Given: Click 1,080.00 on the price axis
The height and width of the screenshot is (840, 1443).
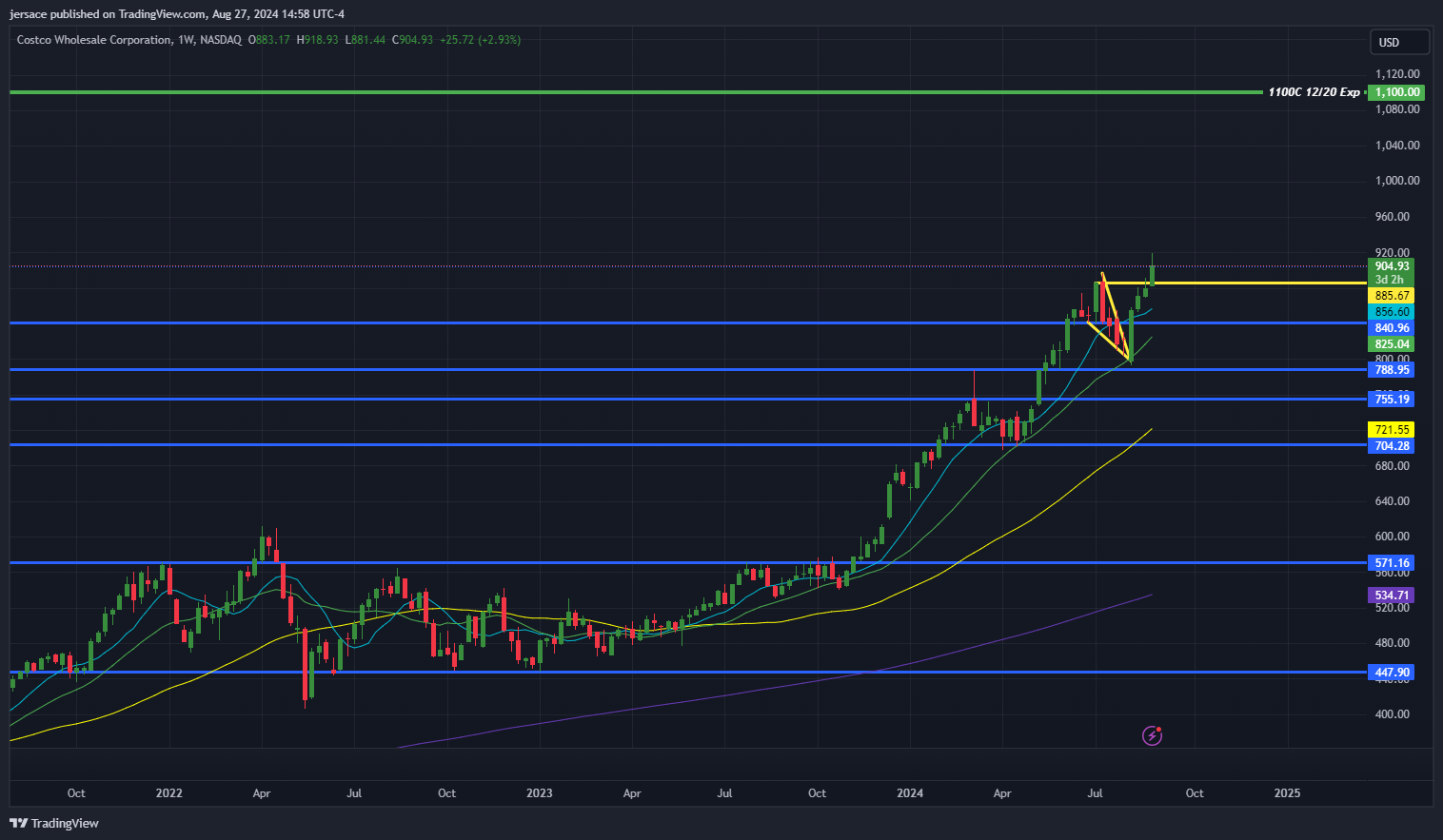Looking at the screenshot, I should pyautogui.click(x=1396, y=109).
